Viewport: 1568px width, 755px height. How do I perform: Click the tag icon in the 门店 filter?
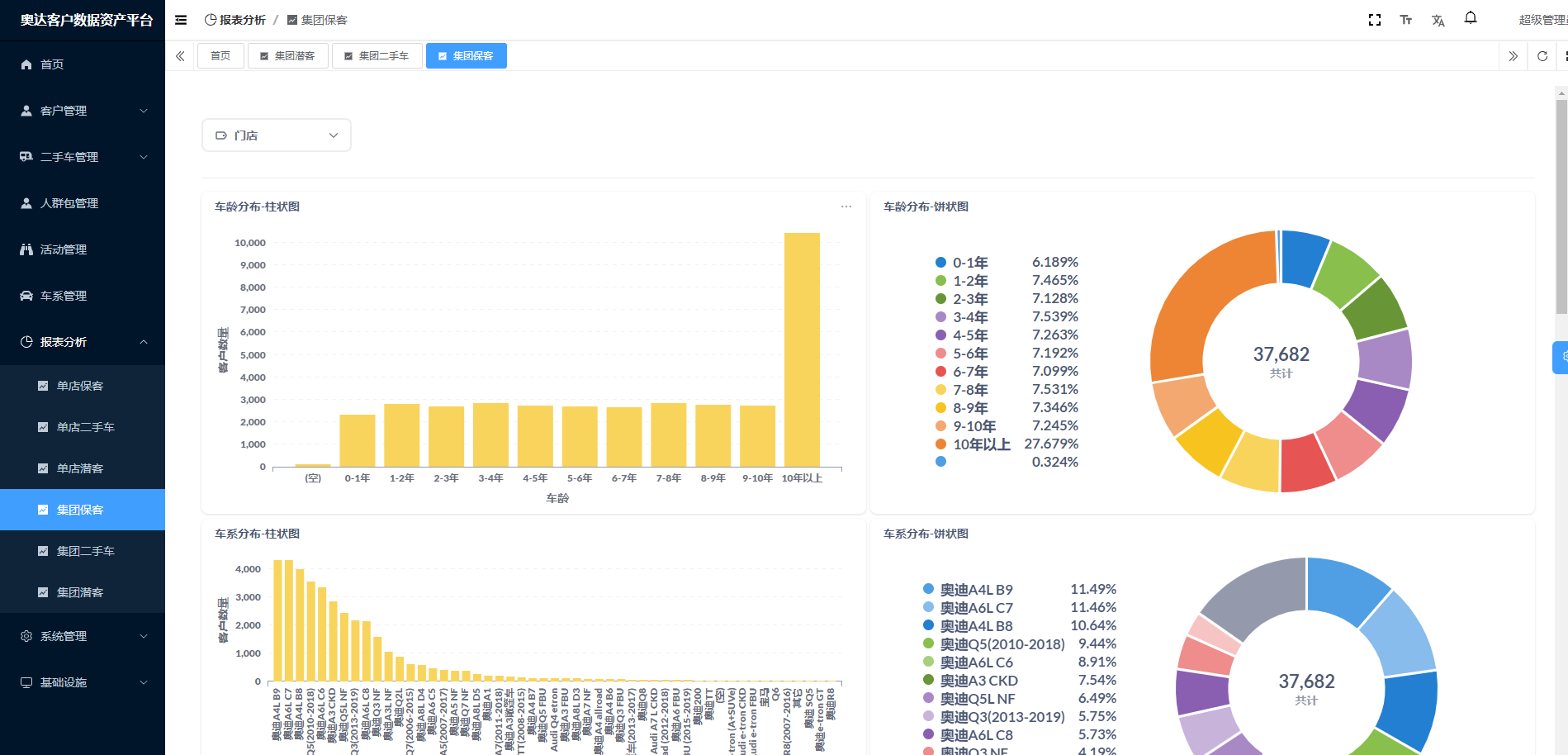click(x=221, y=135)
